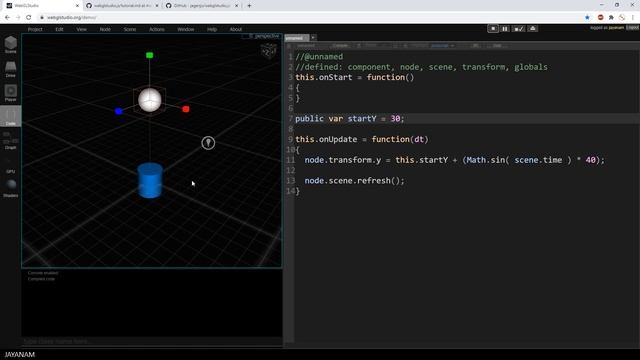Open Chrome's three-dot menu
This screenshot has height=360, width=640.
(633, 18)
